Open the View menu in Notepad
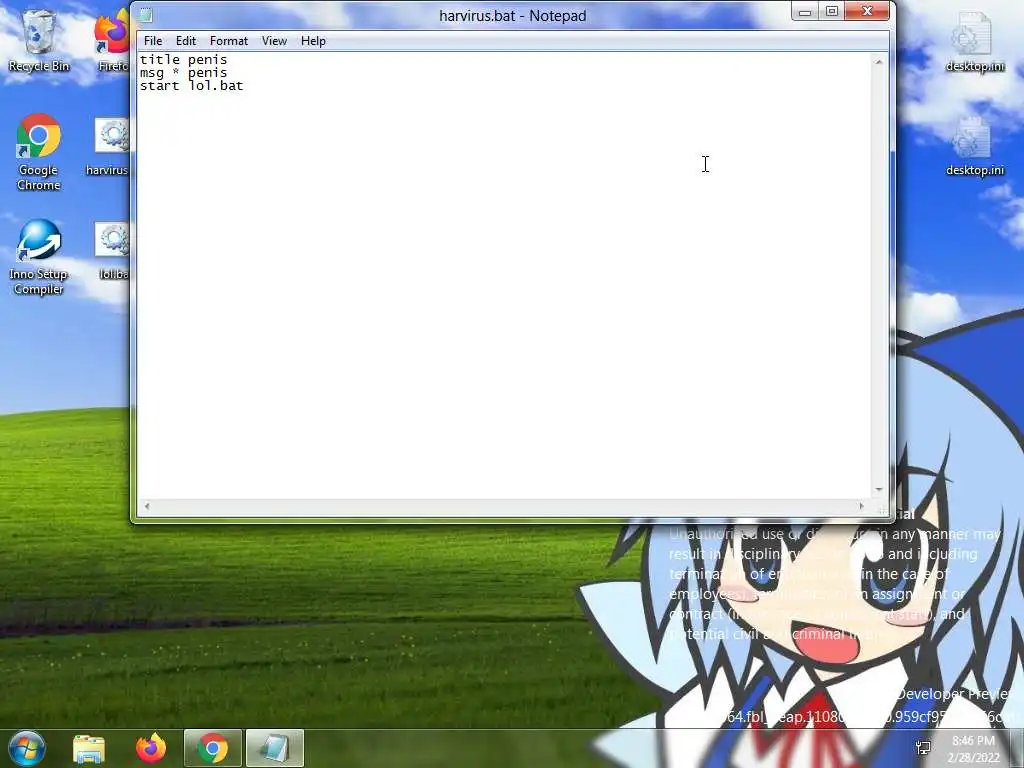Screen dimensions: 1024x768 [274, 40]
